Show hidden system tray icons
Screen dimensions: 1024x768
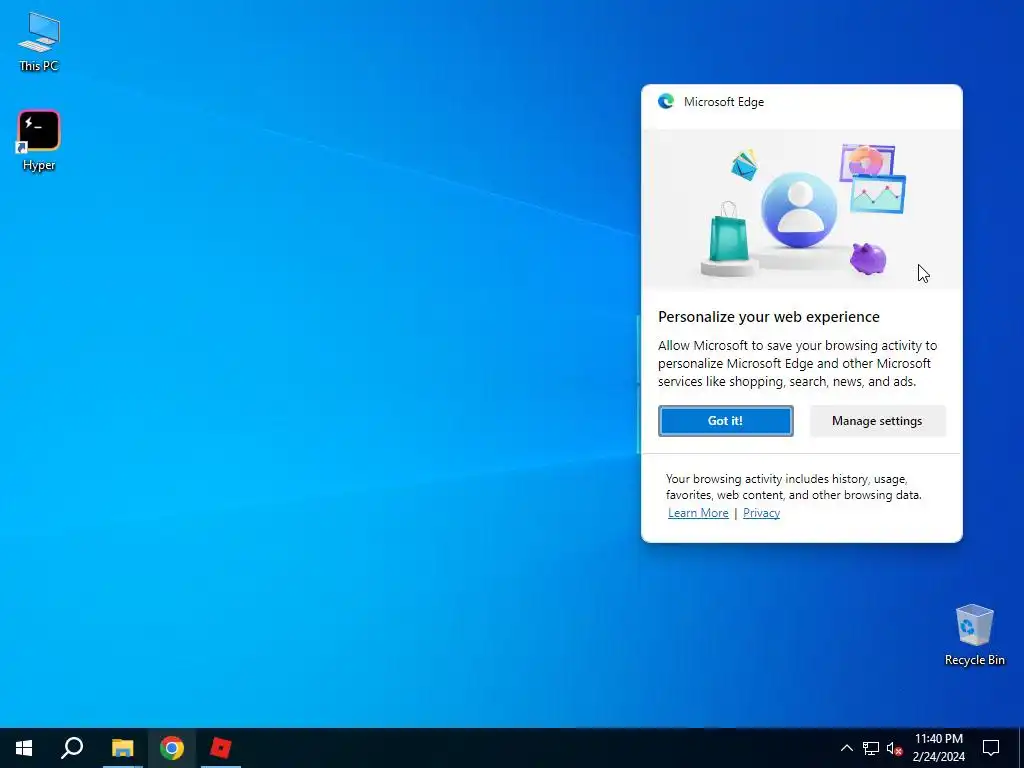(846, 748)
